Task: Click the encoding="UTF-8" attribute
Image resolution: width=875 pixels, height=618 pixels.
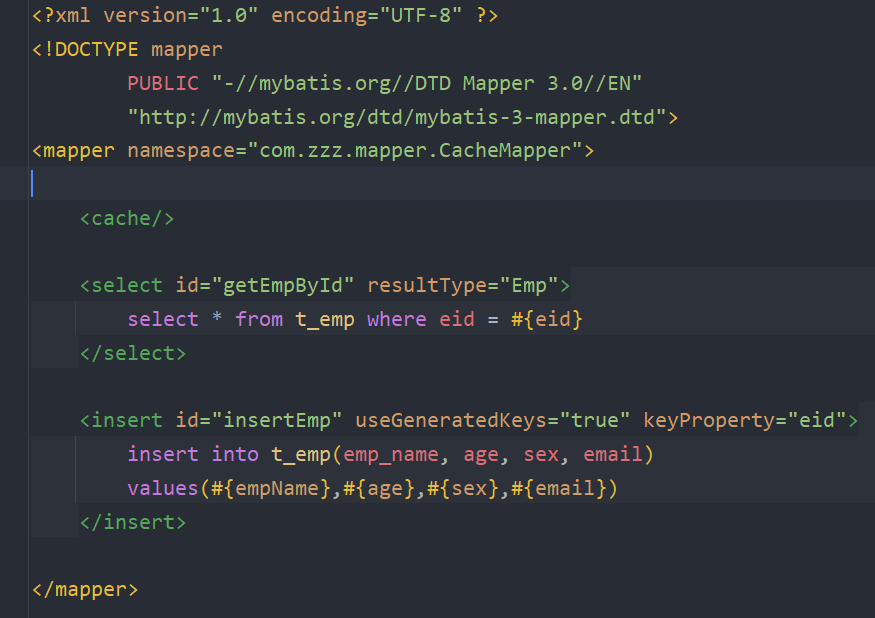Action: (x=367, y=15)
